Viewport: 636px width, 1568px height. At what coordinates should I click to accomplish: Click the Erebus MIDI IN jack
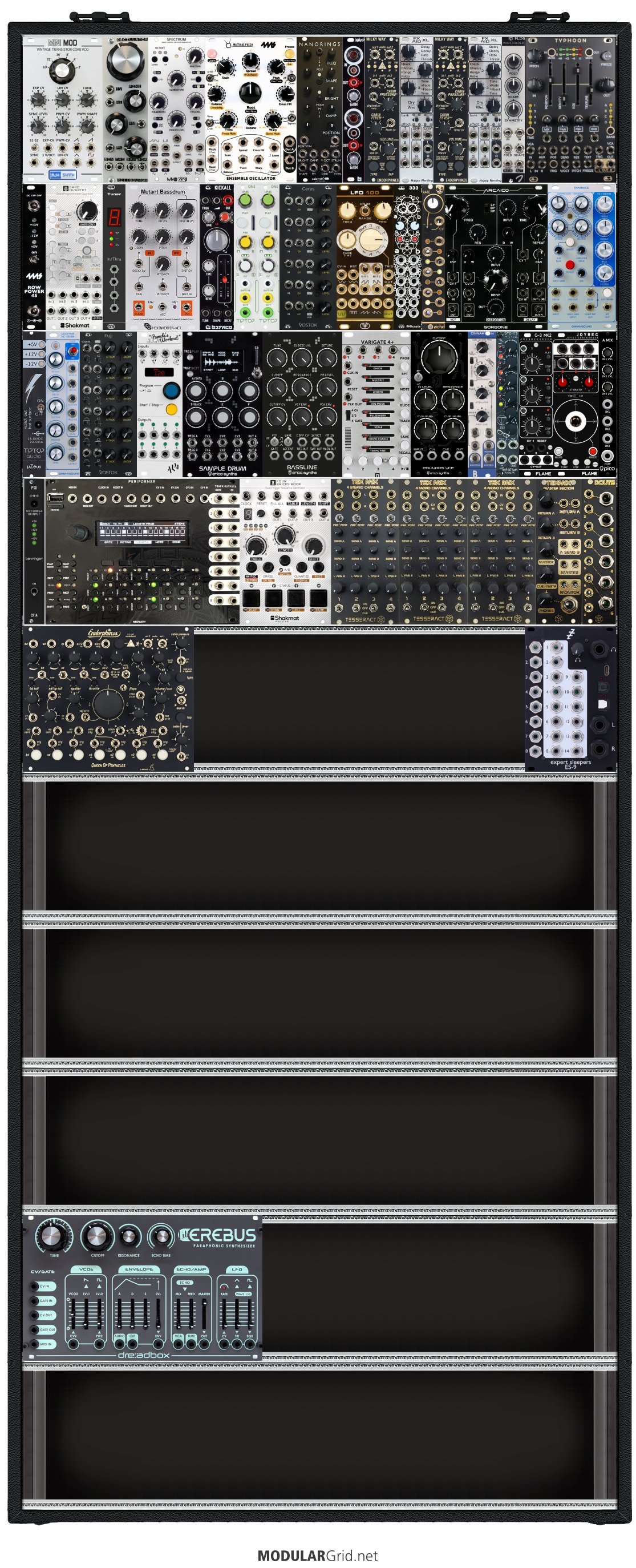tap(34, 1344)
